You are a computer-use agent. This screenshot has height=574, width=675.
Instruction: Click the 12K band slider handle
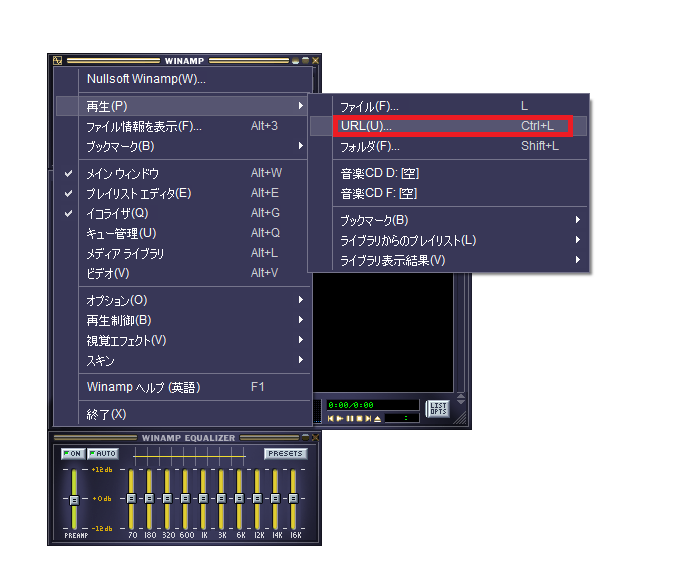[257, 499]
